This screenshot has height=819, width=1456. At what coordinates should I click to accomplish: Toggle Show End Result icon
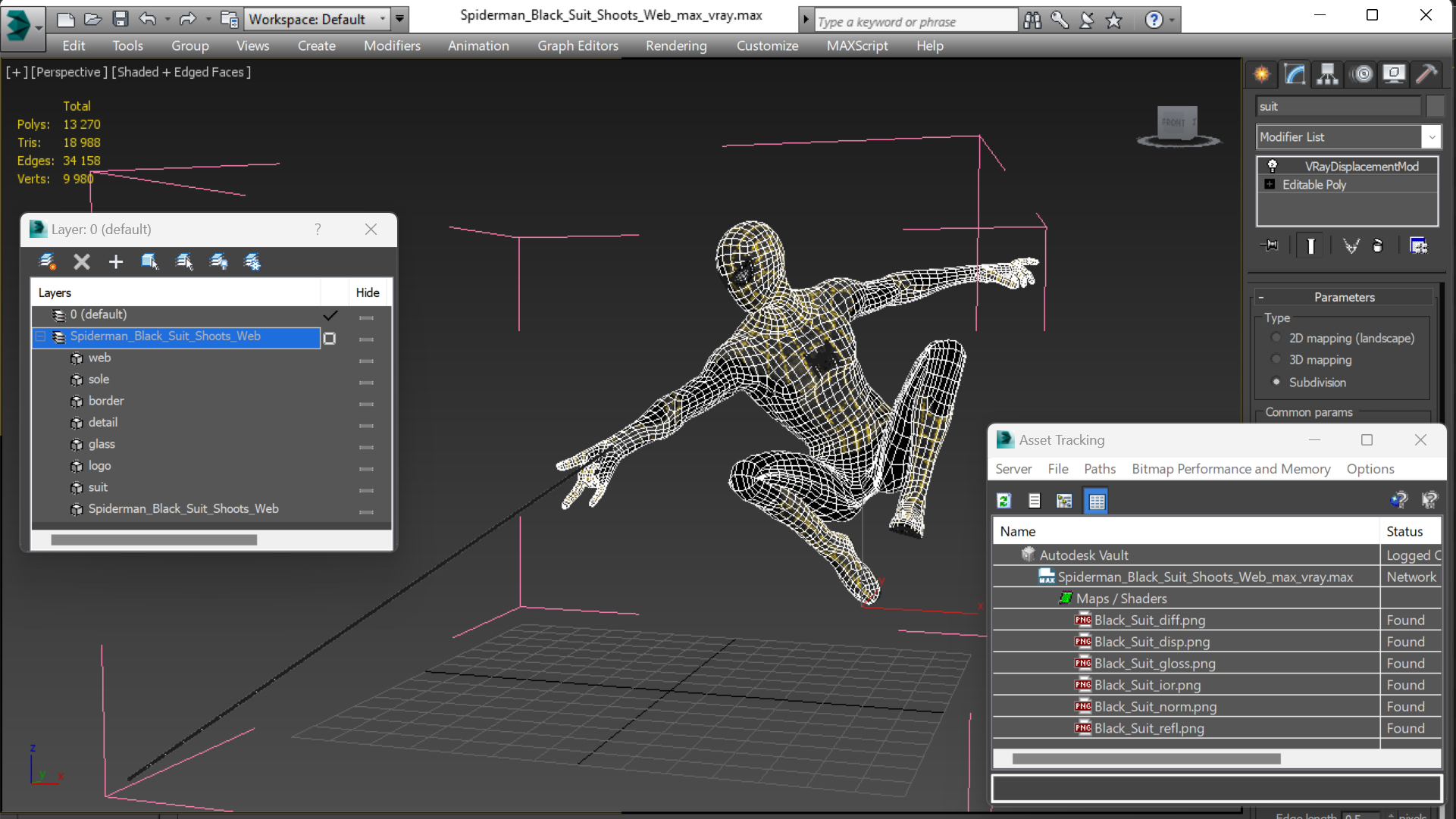pyautogui.click(x=1310, y=245)
